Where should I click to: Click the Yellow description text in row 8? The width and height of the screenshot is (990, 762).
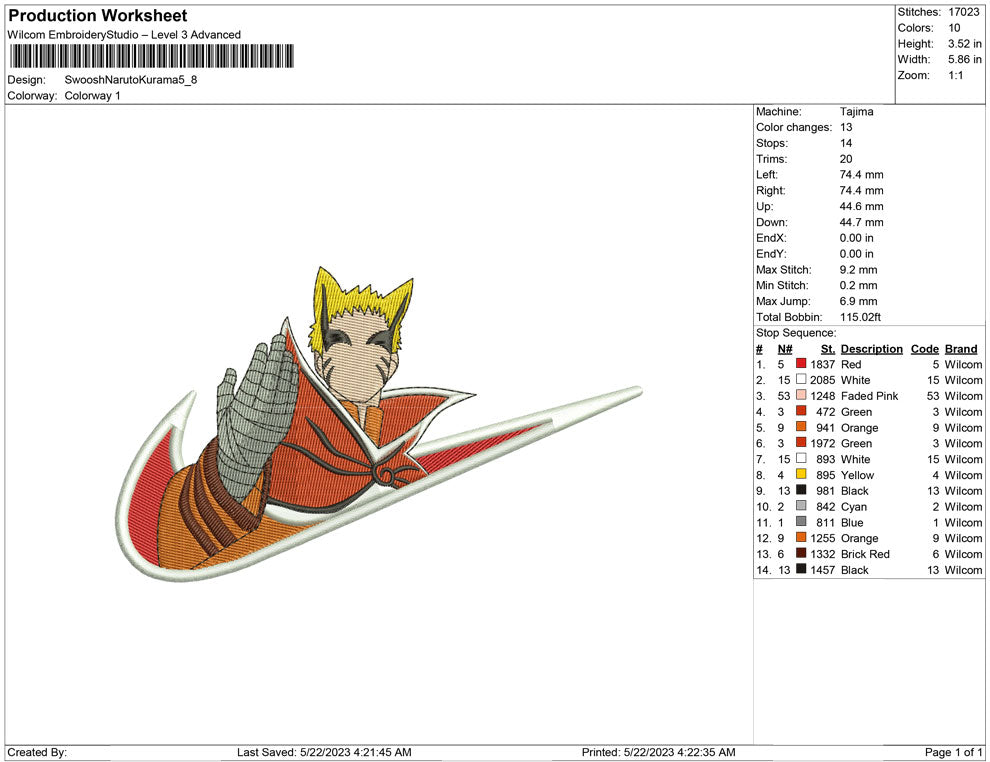pos(857,475)
